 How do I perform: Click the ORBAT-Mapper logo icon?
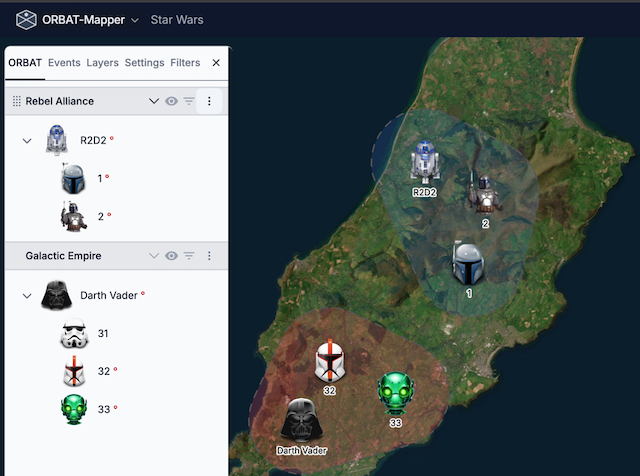[x=26, y=19]
